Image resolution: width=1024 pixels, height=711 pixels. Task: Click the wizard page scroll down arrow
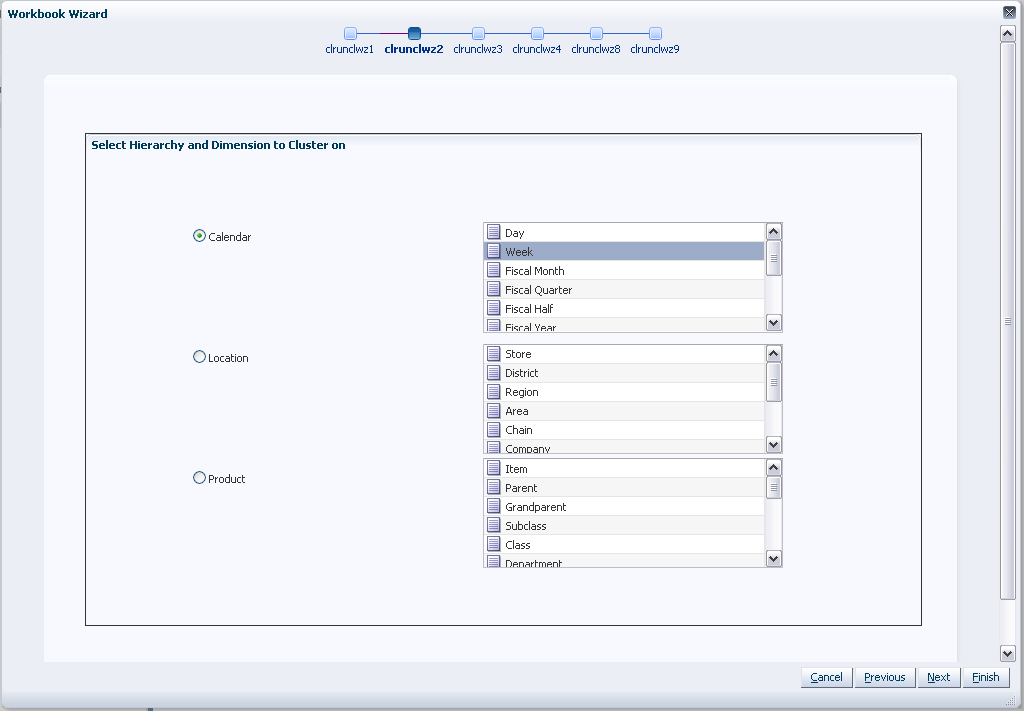[1008, 653]
